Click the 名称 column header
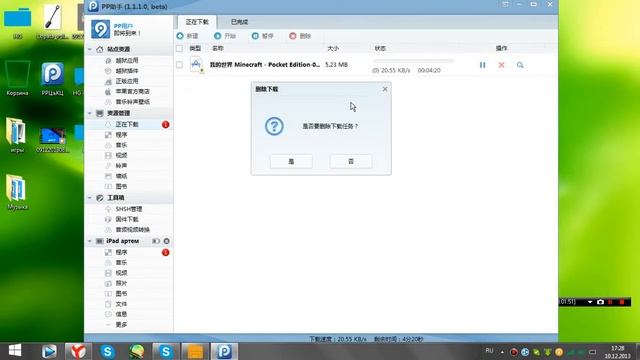This screenshot has width=640, height=360. (218, 48)
